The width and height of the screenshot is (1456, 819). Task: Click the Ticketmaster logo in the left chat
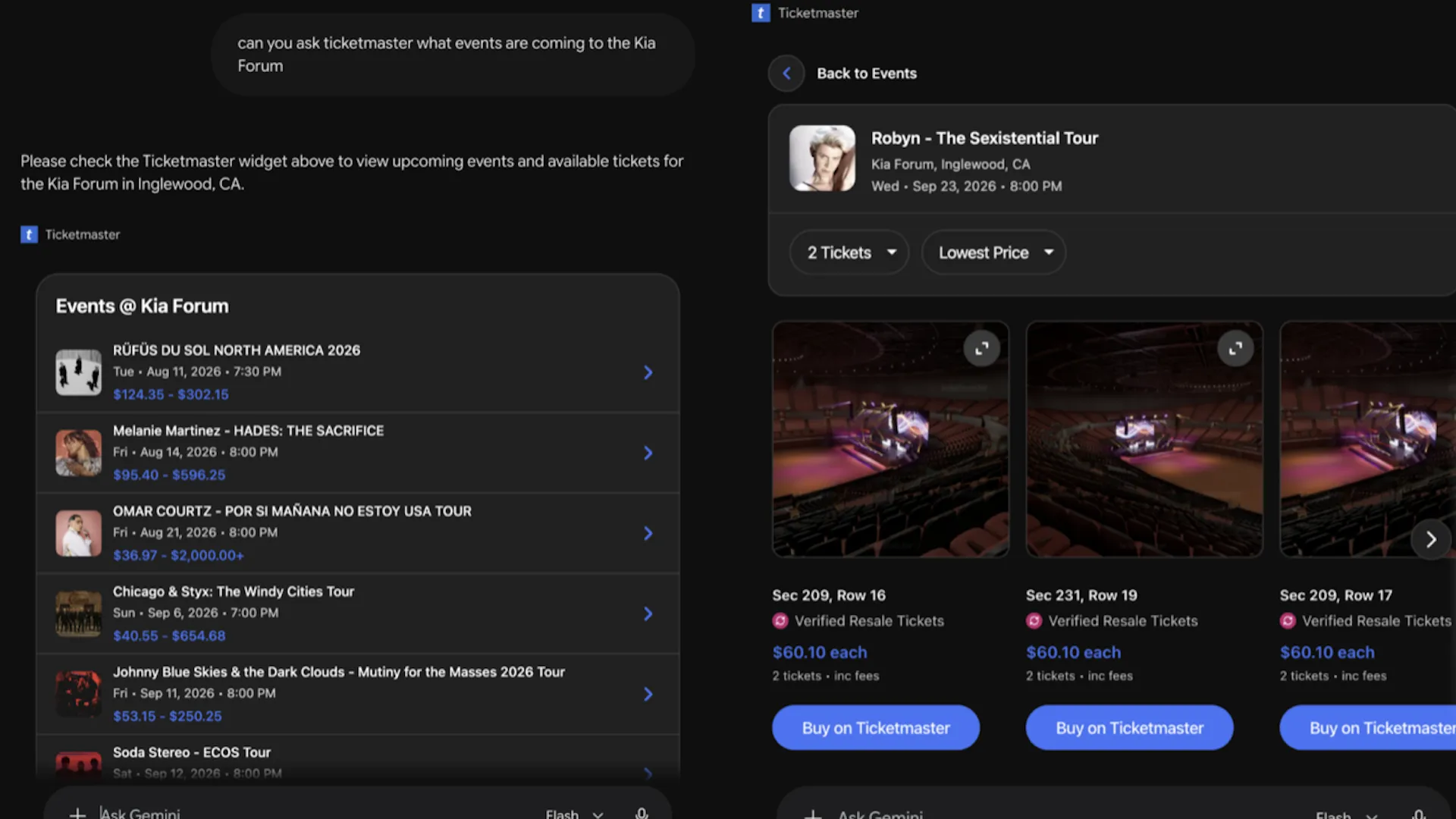coord(29,234)
